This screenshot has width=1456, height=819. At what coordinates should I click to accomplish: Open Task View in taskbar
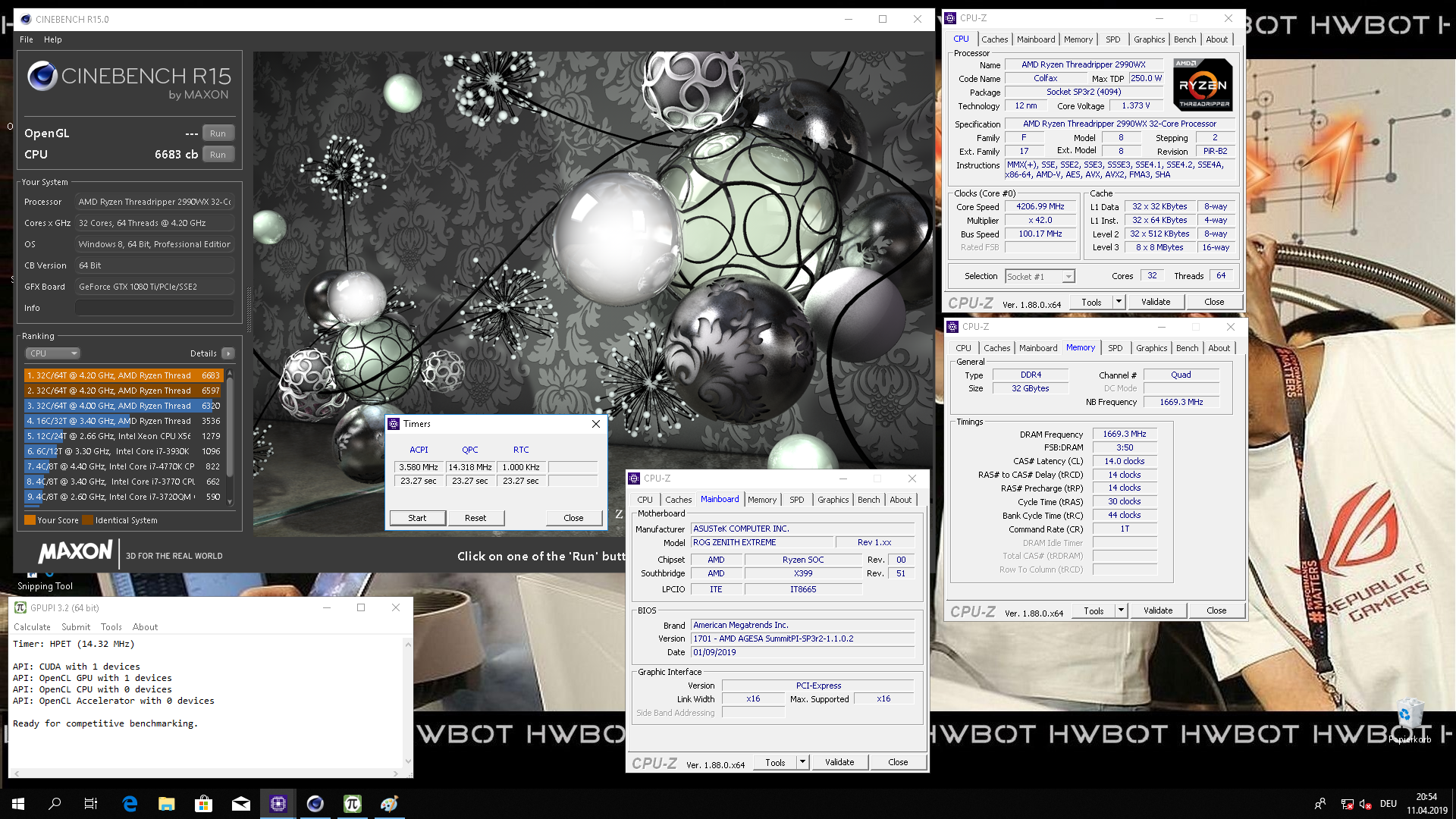click(x=91, y=804)
